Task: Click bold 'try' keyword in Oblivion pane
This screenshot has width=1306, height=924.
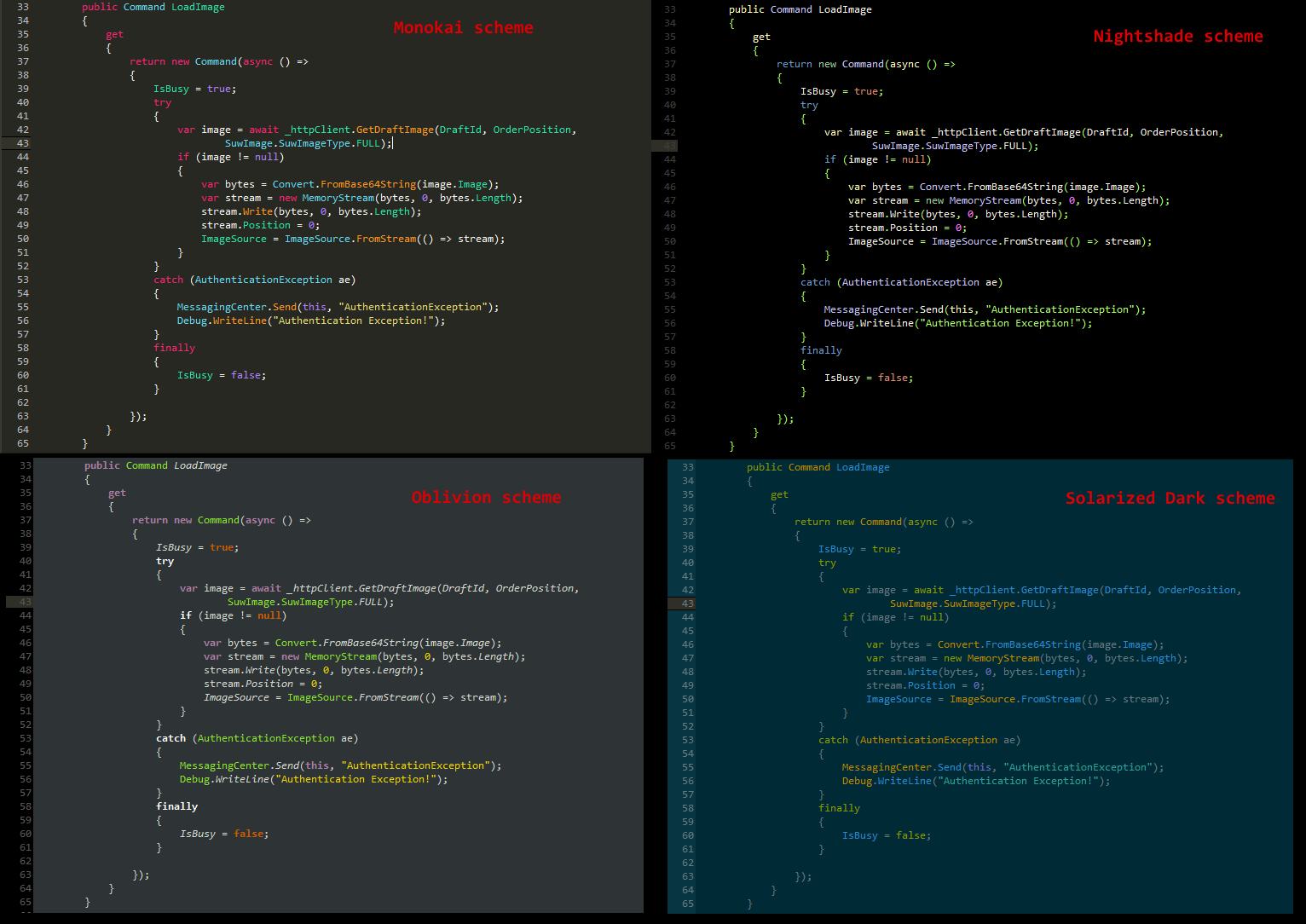Action: 165,561
